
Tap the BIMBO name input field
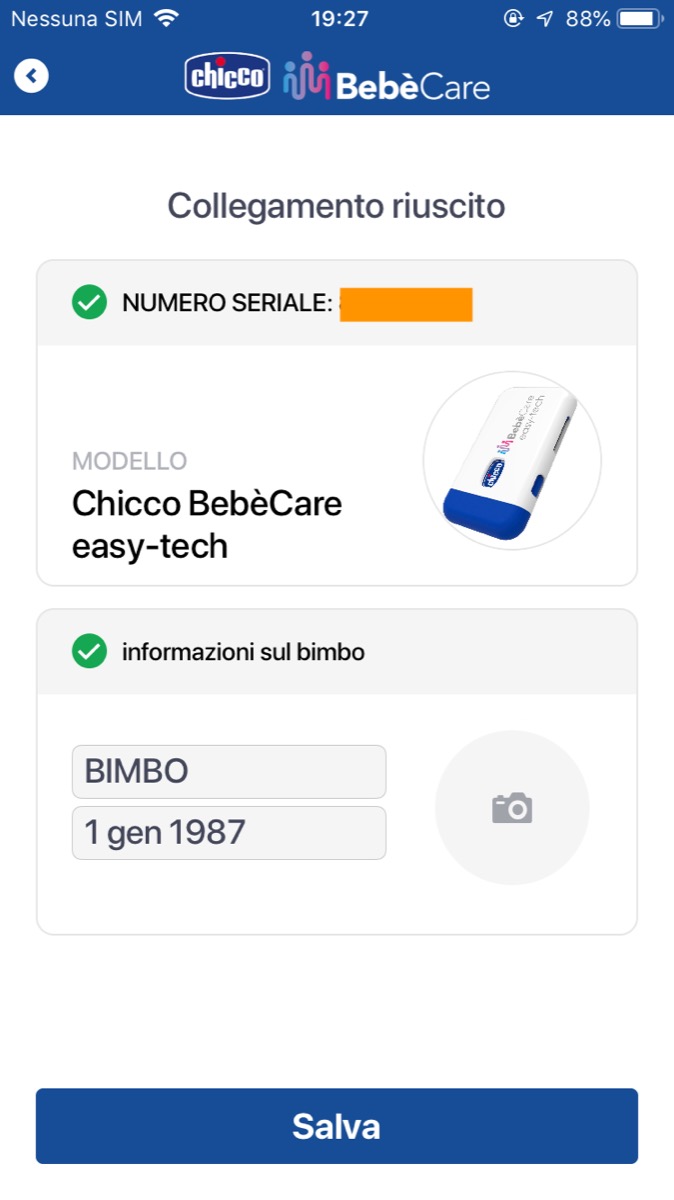point(229,772)
